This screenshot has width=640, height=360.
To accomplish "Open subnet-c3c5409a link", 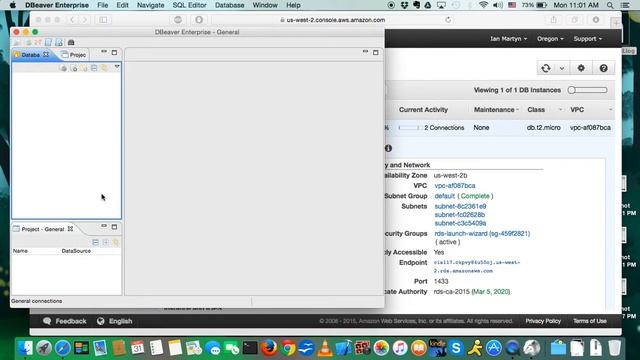I will tap(460, 223).
